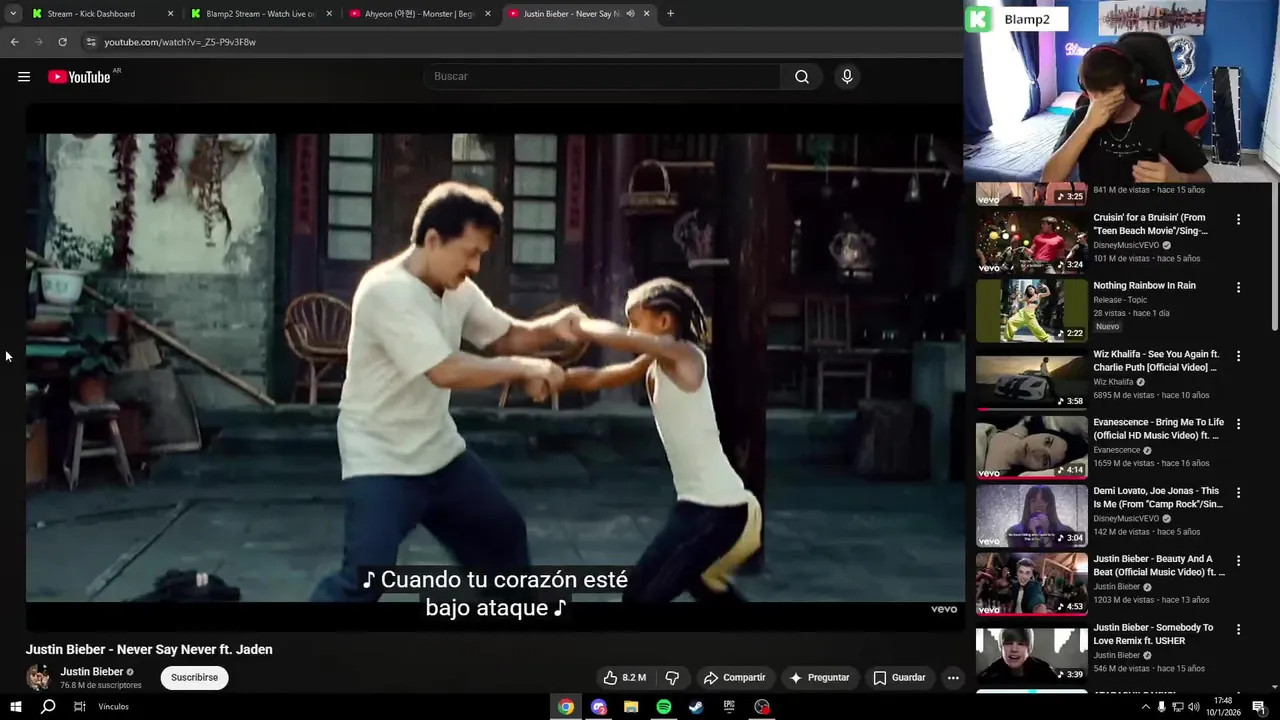Image resolution: width=1280 pixels, height=720 pixels.
Task: Click the tray microphone icon
Action: coord(1161,707)
